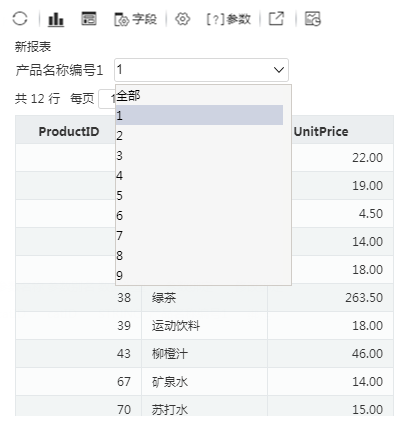Image resolution: width=420 pixels, height=433 pixels.
Task: Open the table layout icon
Action: coord(89,18)
